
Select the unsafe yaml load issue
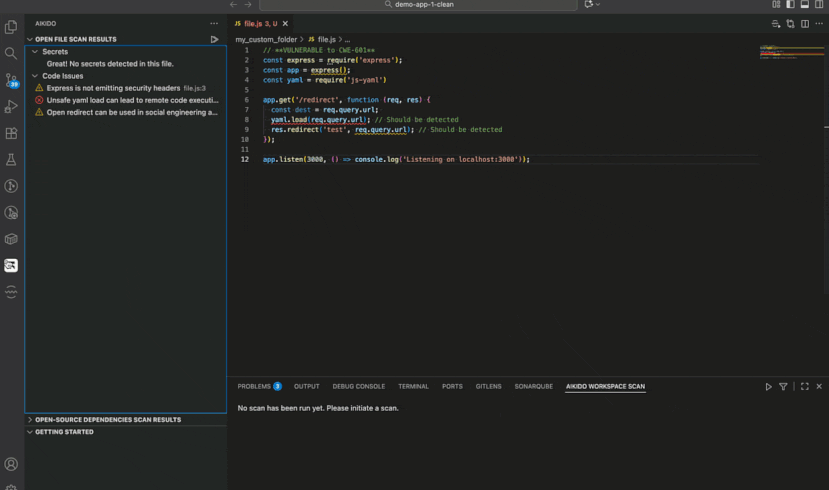coord(131,100)
